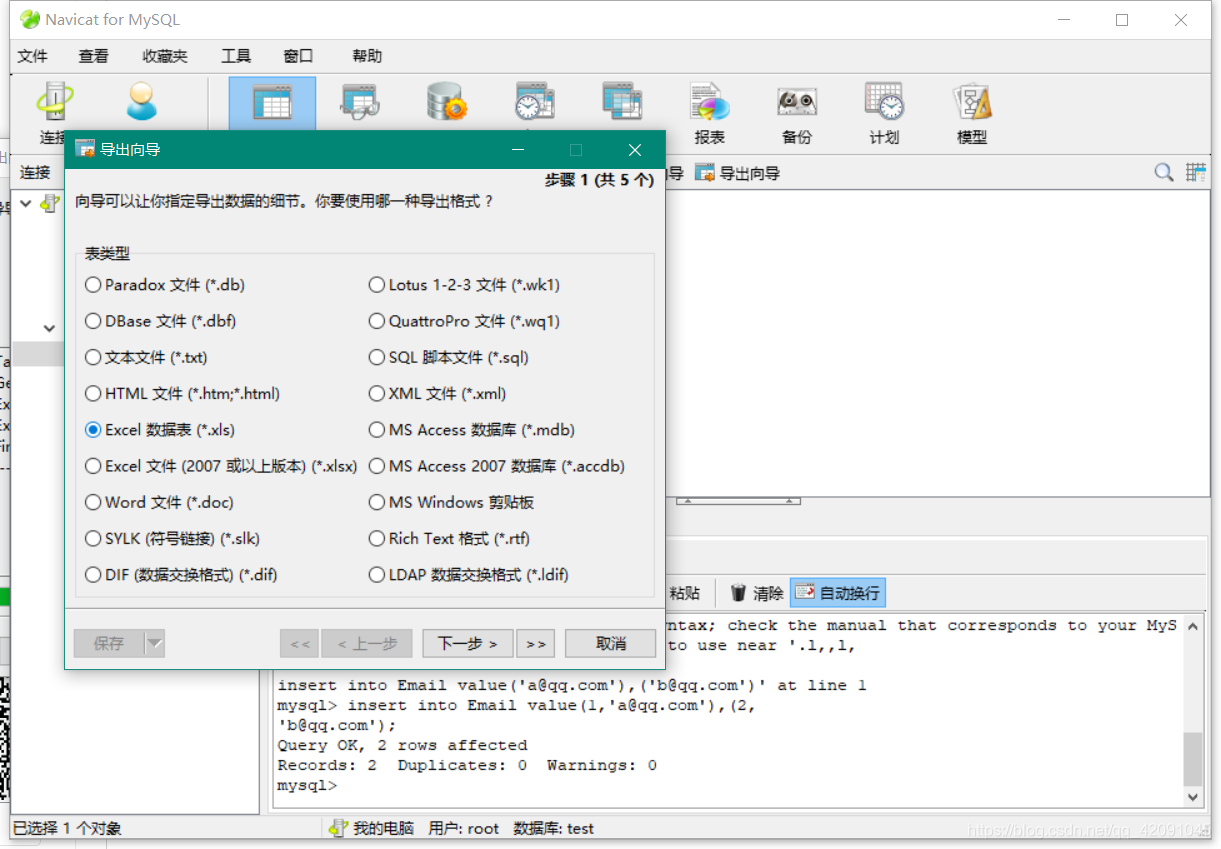This screenshot has width=1221, height=849.
Task: Click the 取消 button
Action: (x=611, y=643)
